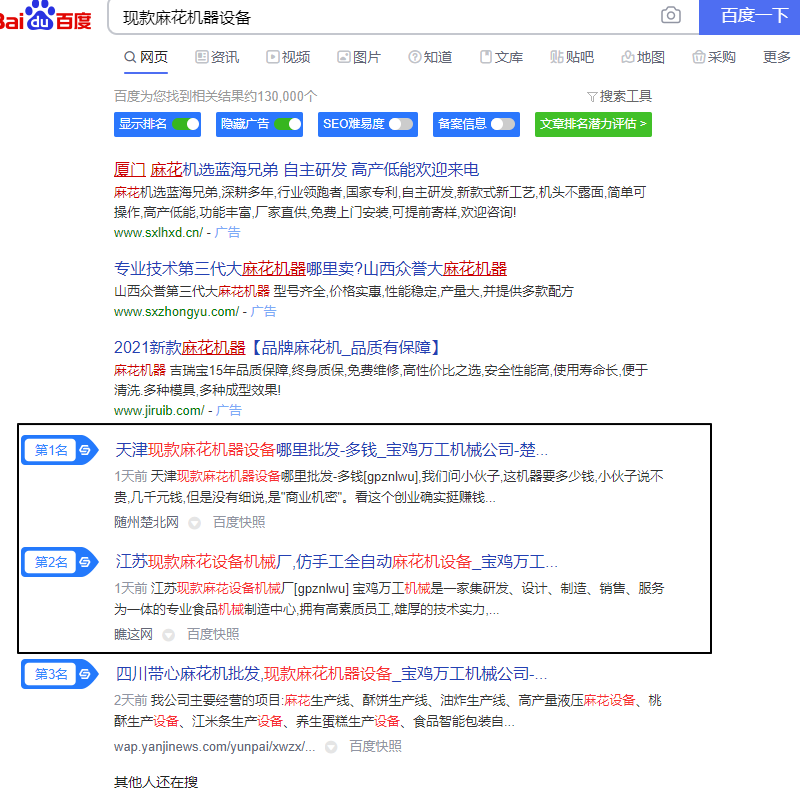Open ad result 2021新款麻花机器
Image resolution: width=800 pixels, height=800 pixels.
(x=277, y=348)
